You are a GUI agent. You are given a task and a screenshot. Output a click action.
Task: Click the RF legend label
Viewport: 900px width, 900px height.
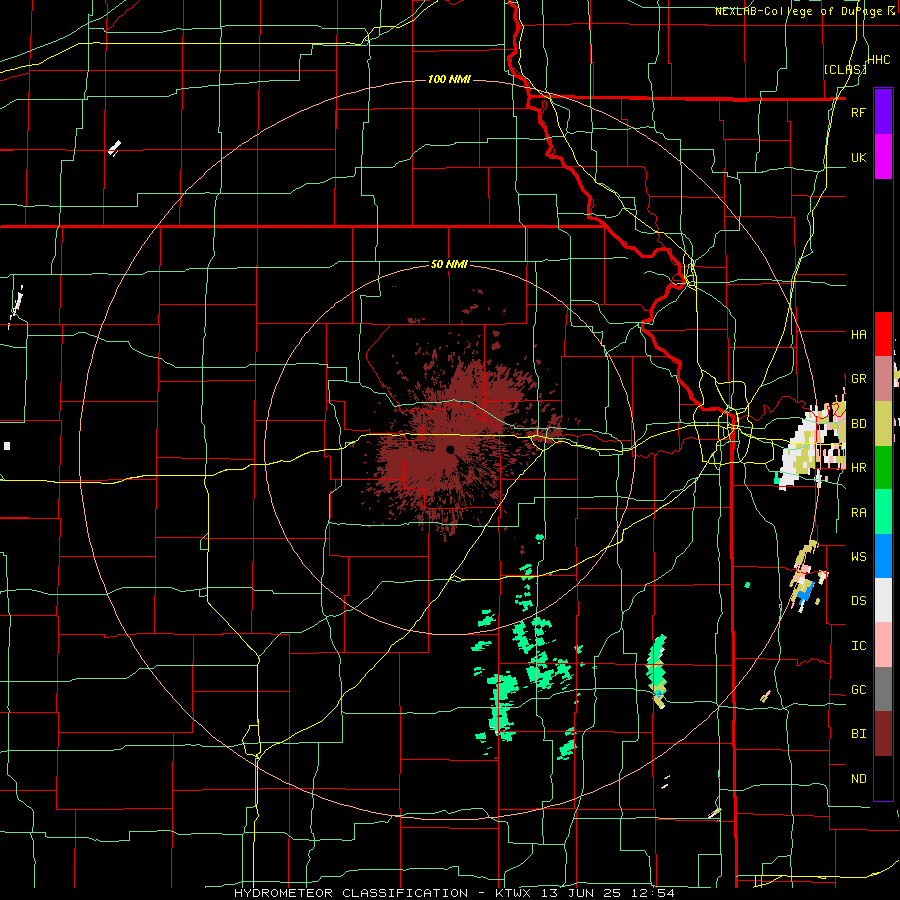point(858,112)
